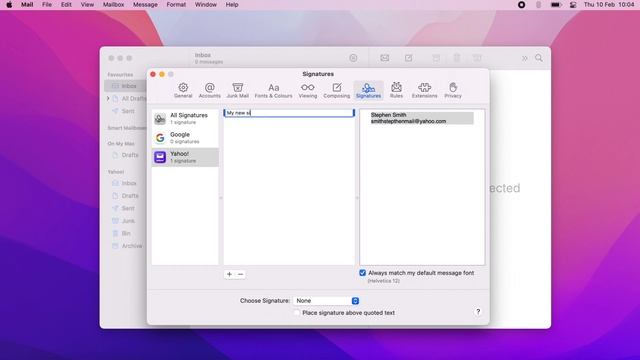The height and width of the screenshot is (360, 640).
Task: Open the Mail menu in menu bar
Action: [27, 5]
